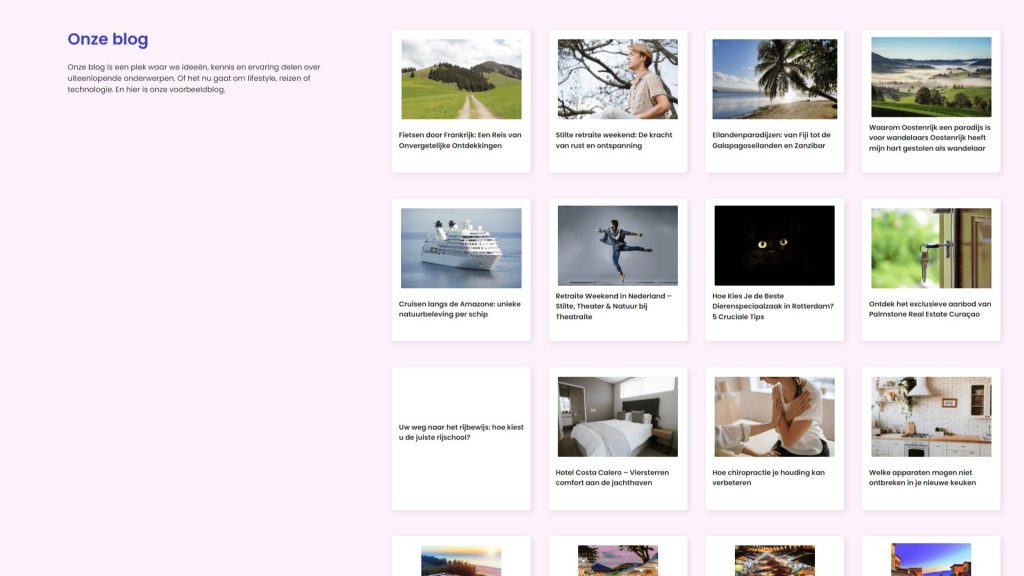Open Retraite Weekend in Nederland article
This screenshot has width=1024, height=576.
point(614,306)
